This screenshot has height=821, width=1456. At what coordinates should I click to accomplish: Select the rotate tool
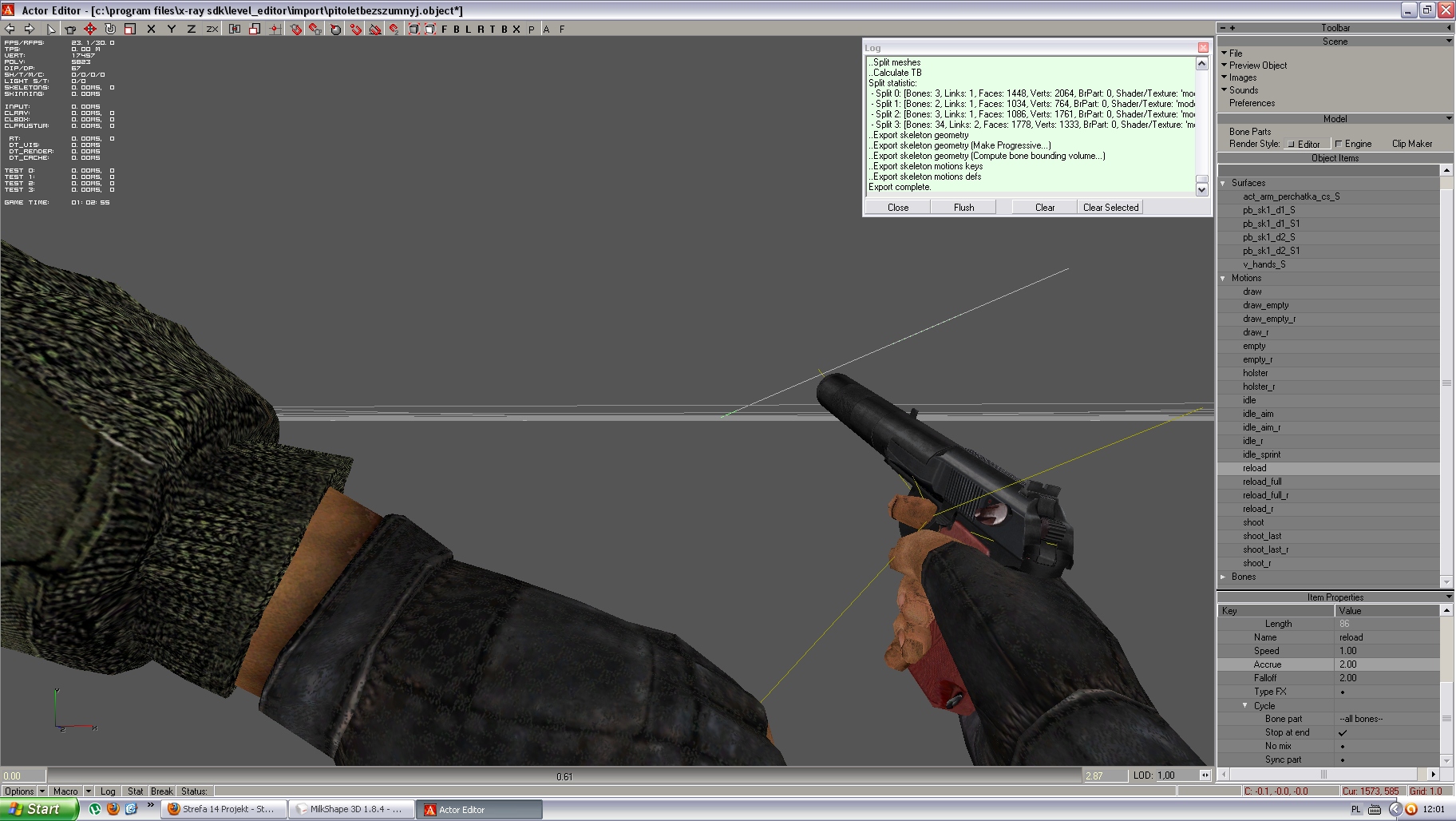(110, 29)
